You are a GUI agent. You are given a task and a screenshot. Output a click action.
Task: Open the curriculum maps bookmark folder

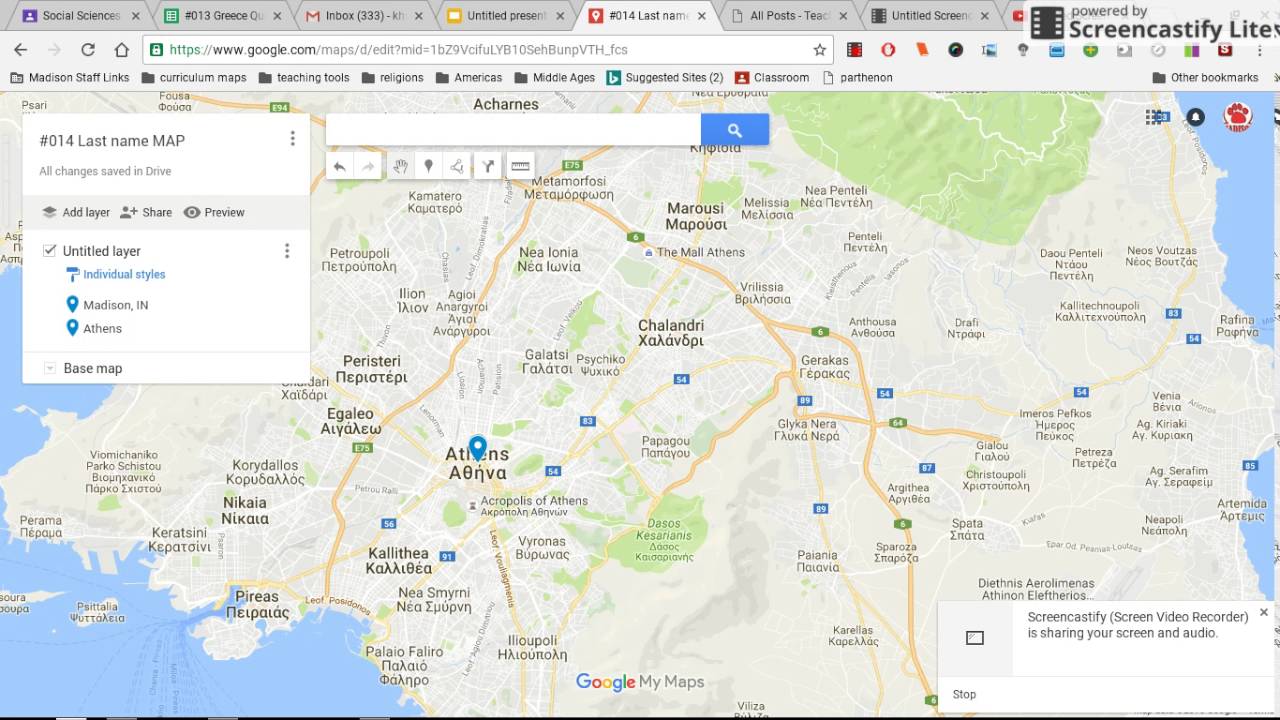(194, 77)
